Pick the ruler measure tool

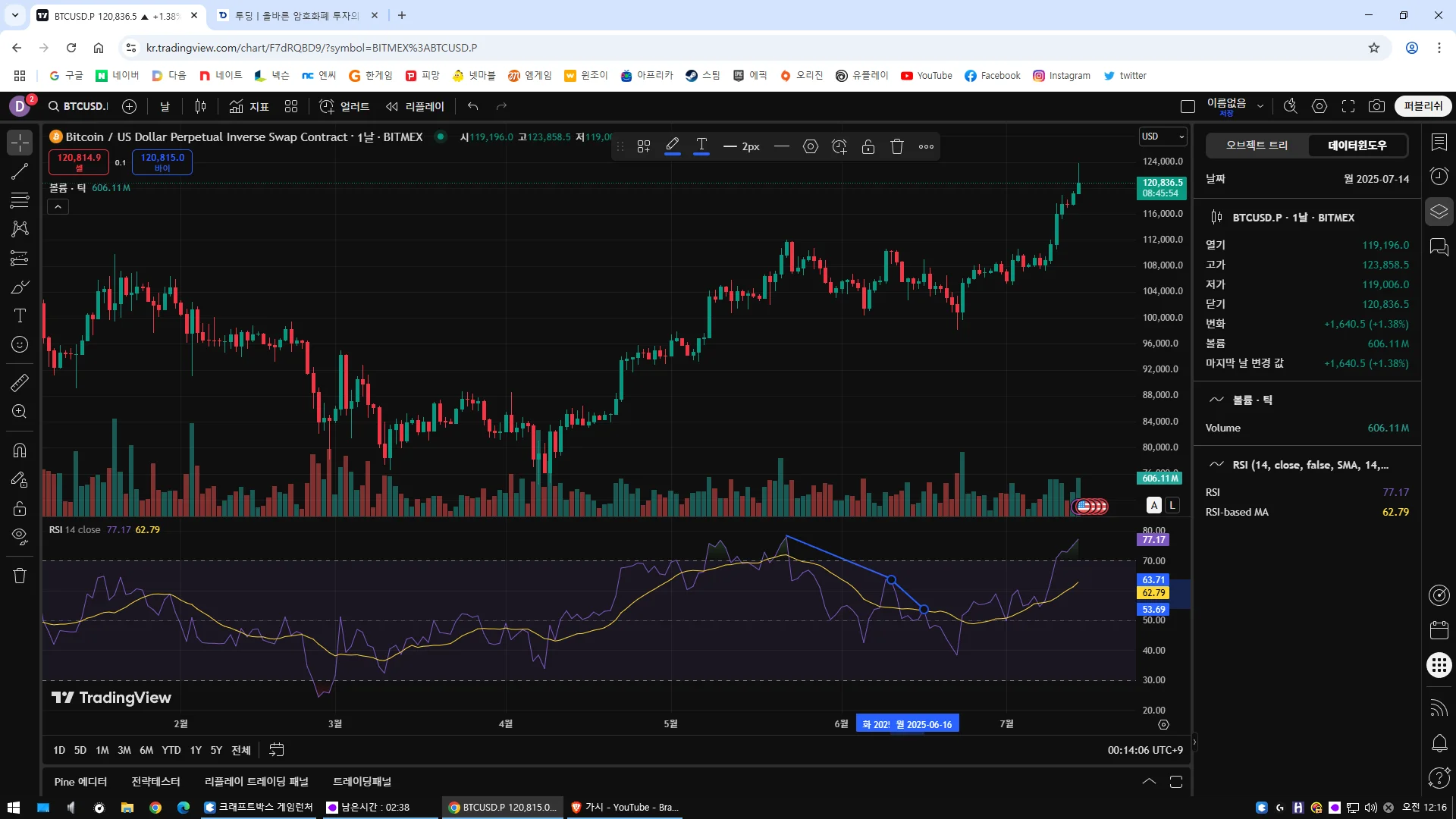(x=20, y=383)
